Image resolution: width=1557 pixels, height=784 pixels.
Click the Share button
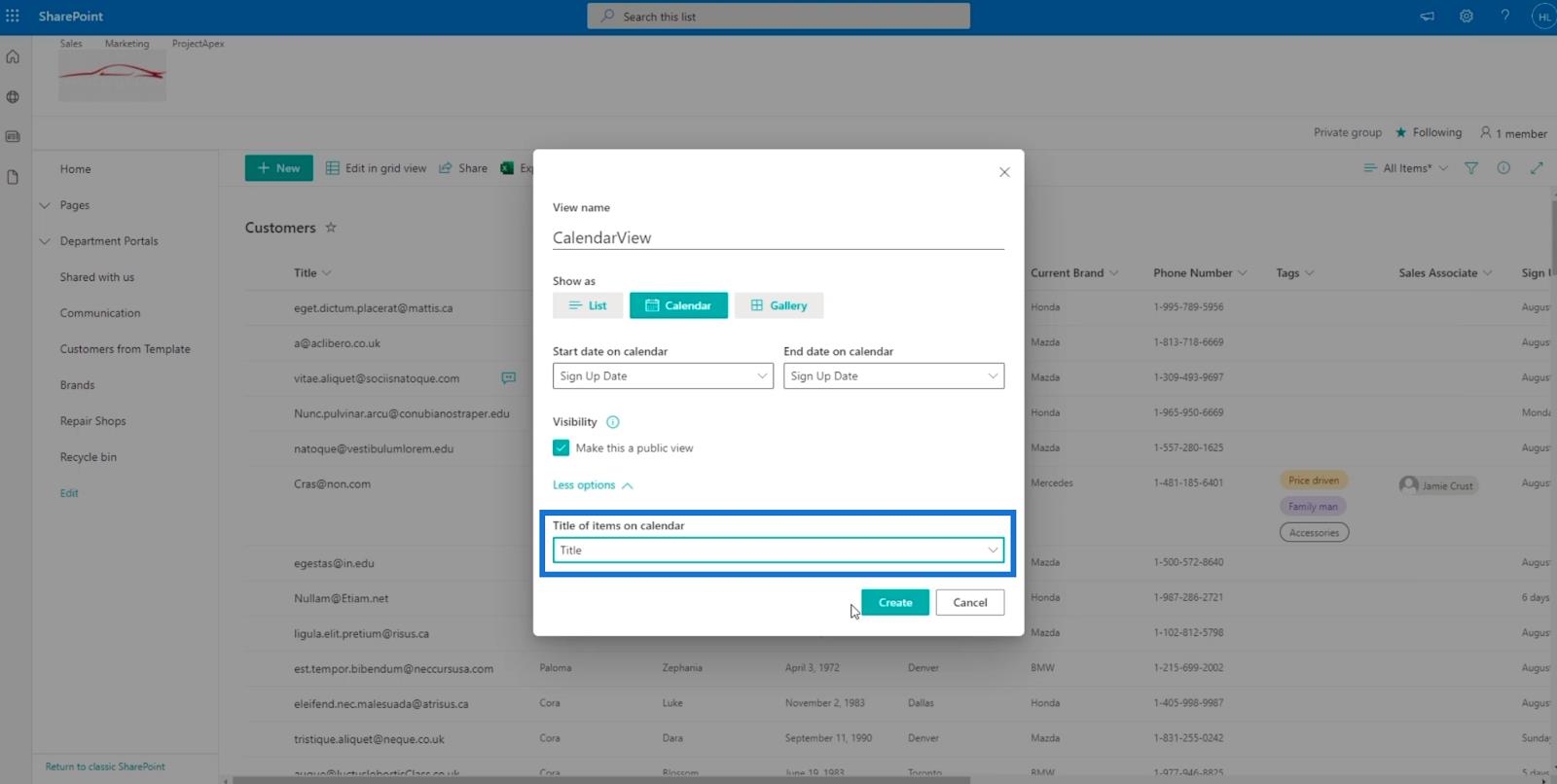(x=463, y=168)
